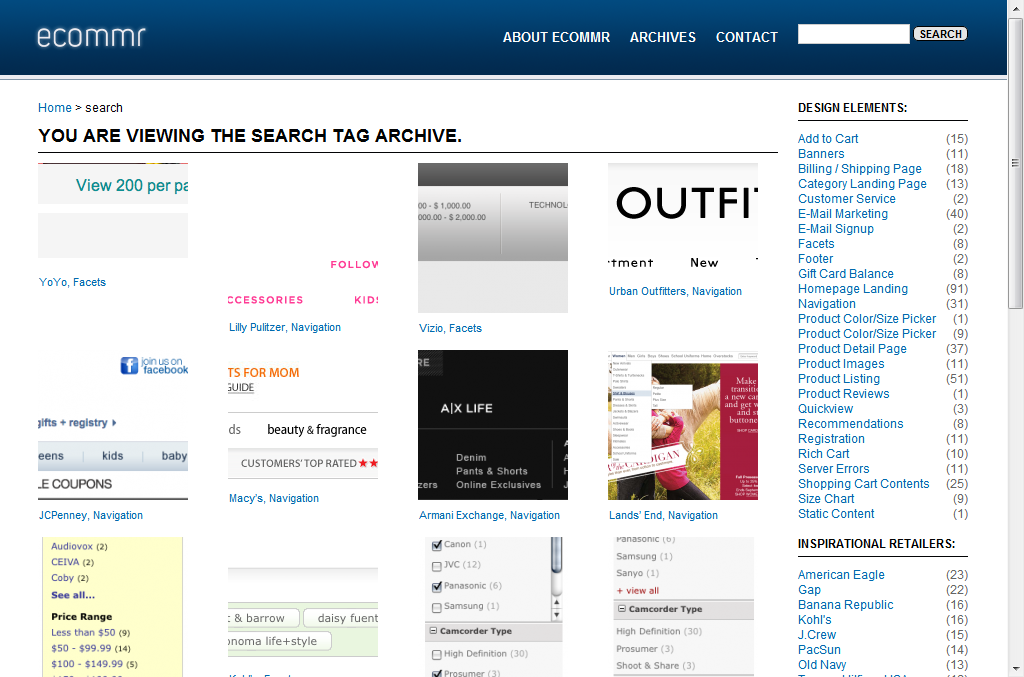Viewport: 1024px width, 677px height.
Task: Open the JCPenney, Navigation link
Action: pyautogui.click(x=91, y=515)
